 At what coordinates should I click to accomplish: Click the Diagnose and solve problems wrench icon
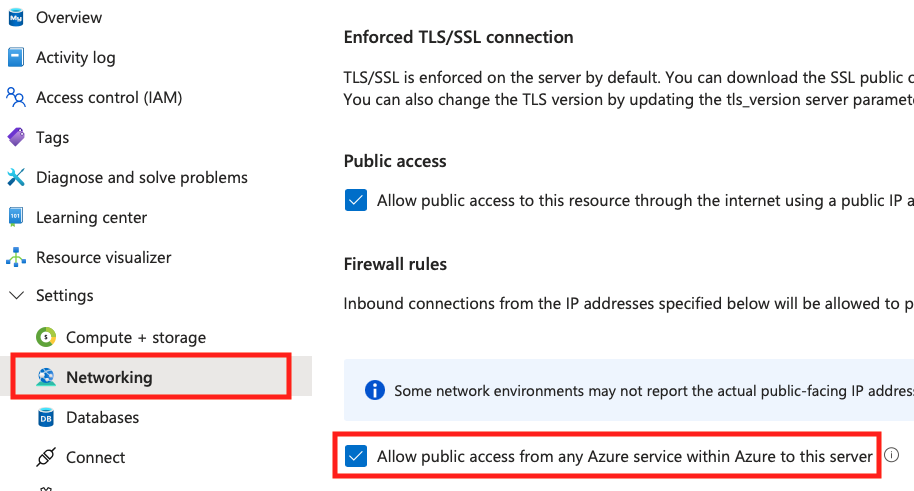(x=16, y=177)
